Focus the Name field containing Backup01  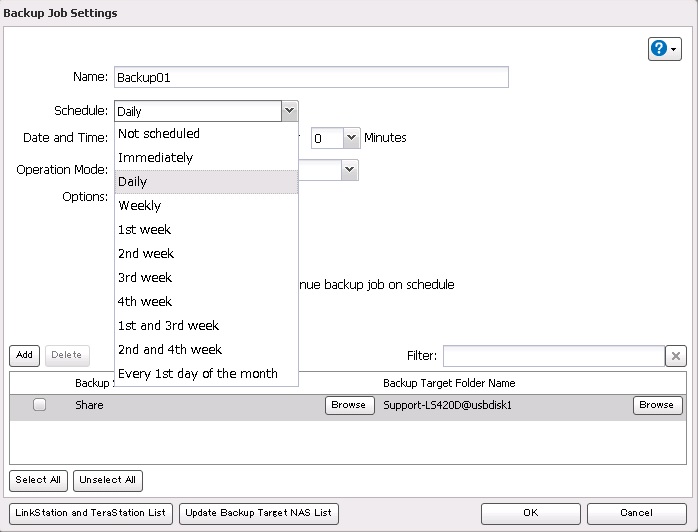point(311,77)
